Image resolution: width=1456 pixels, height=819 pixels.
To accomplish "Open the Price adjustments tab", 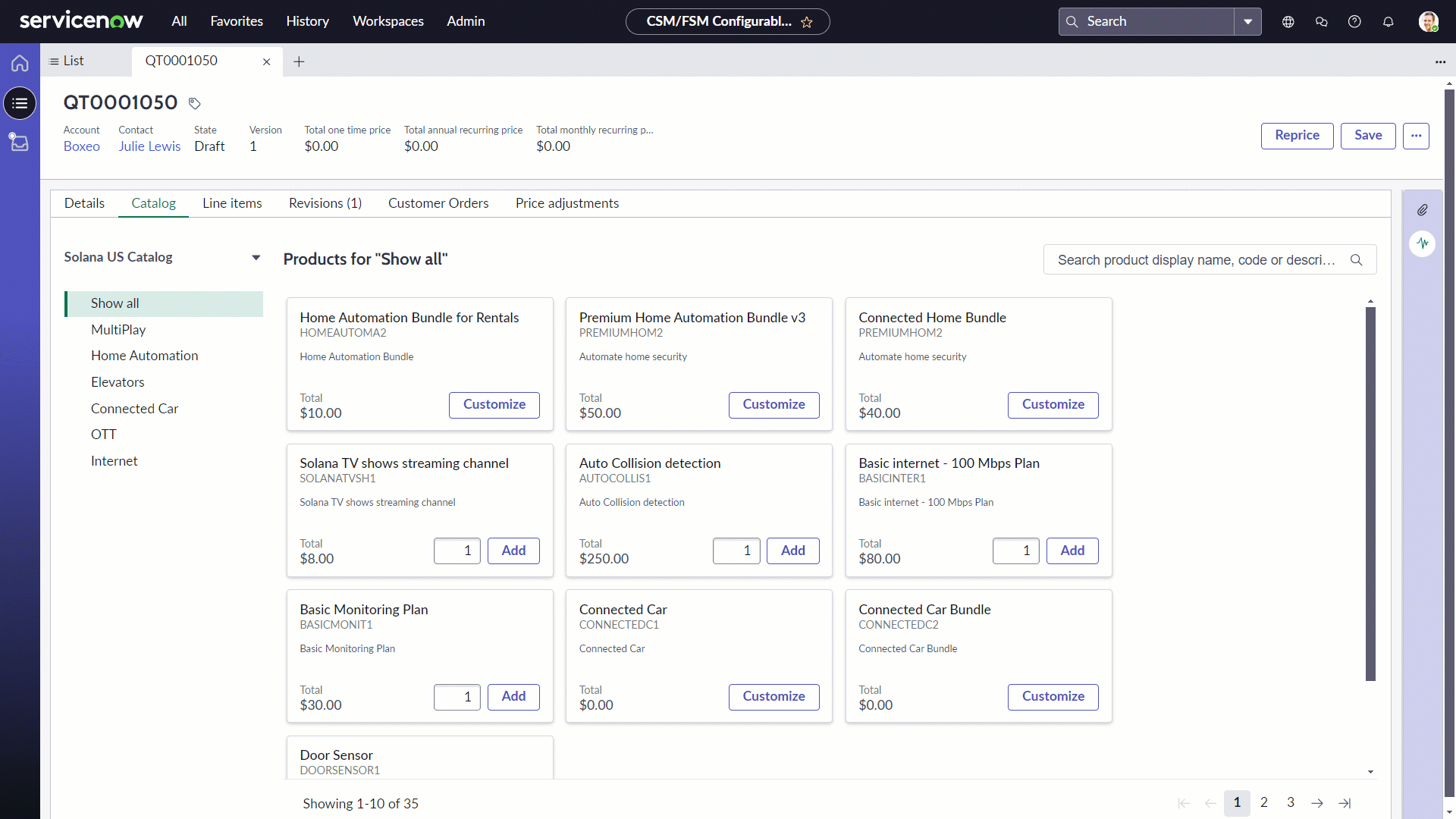I will pyautogui.click(x=567, y=203).
